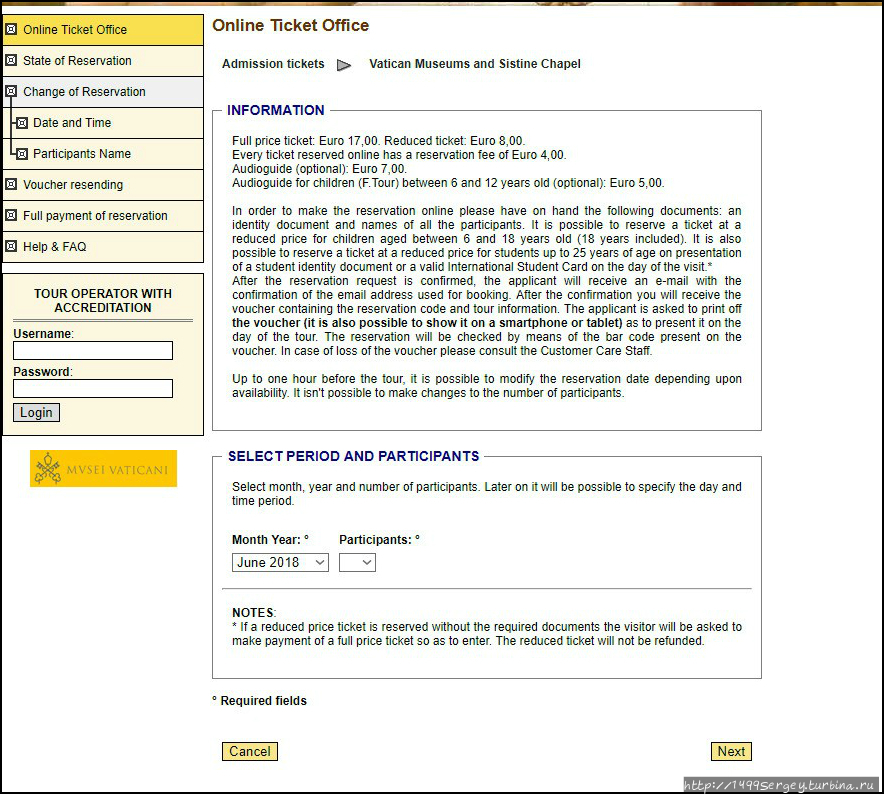Click the square icon beside Change of Reservation
884x794 pixels.
(11, 91)
